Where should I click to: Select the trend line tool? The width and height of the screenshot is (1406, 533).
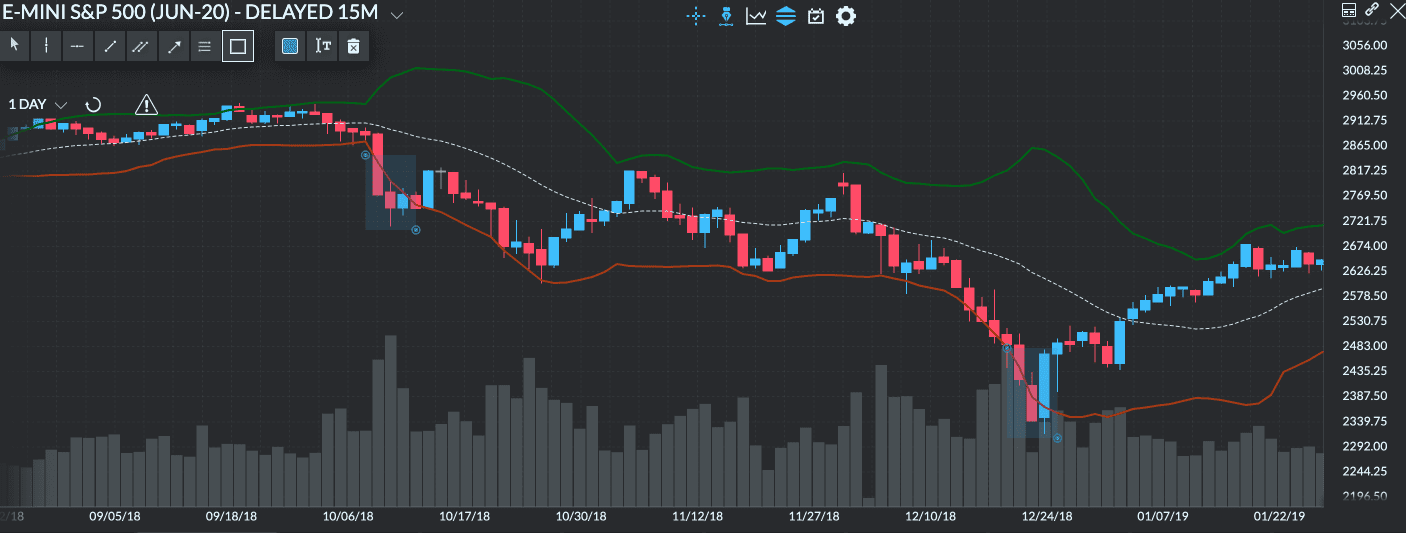(x=110, y=45)
